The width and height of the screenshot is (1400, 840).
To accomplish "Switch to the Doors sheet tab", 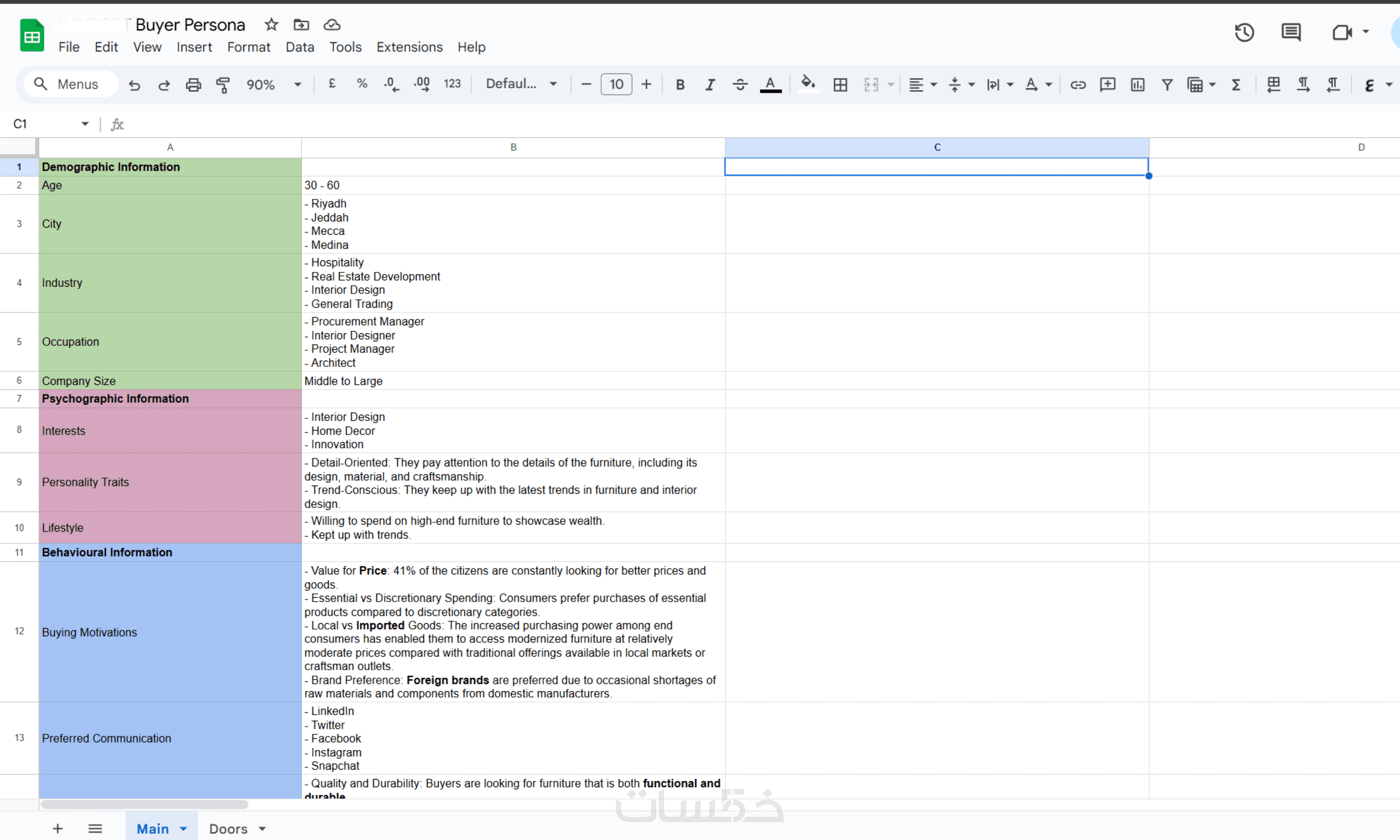I will tap(228, 829).
